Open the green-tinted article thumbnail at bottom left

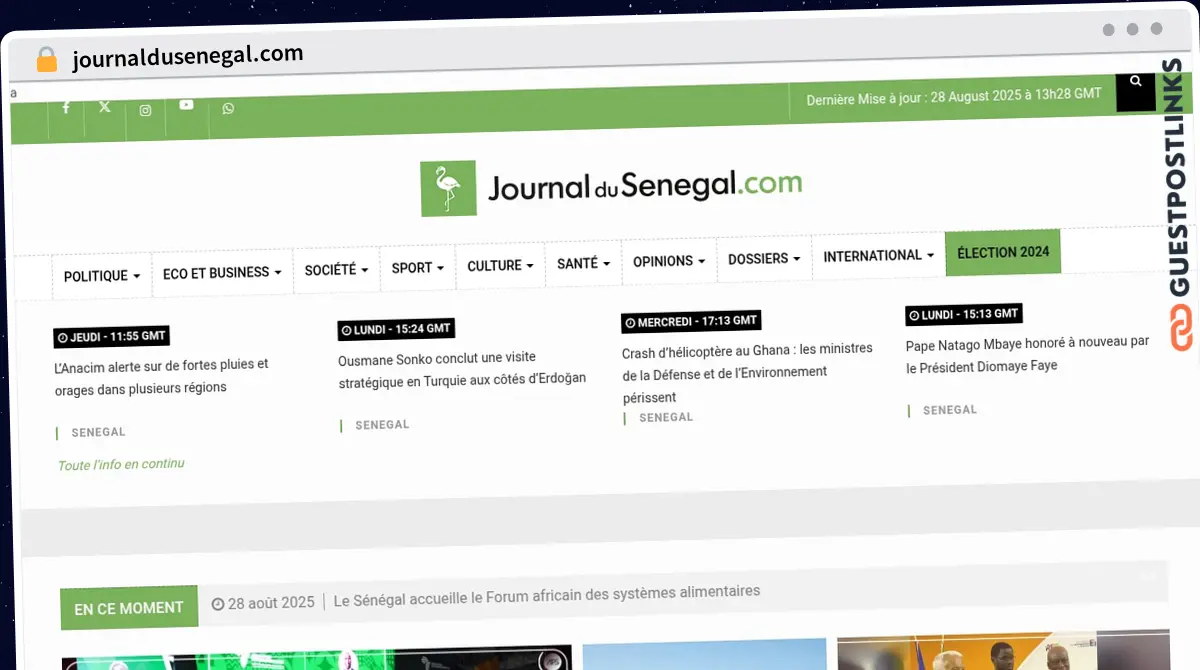[x=317, y=658]
